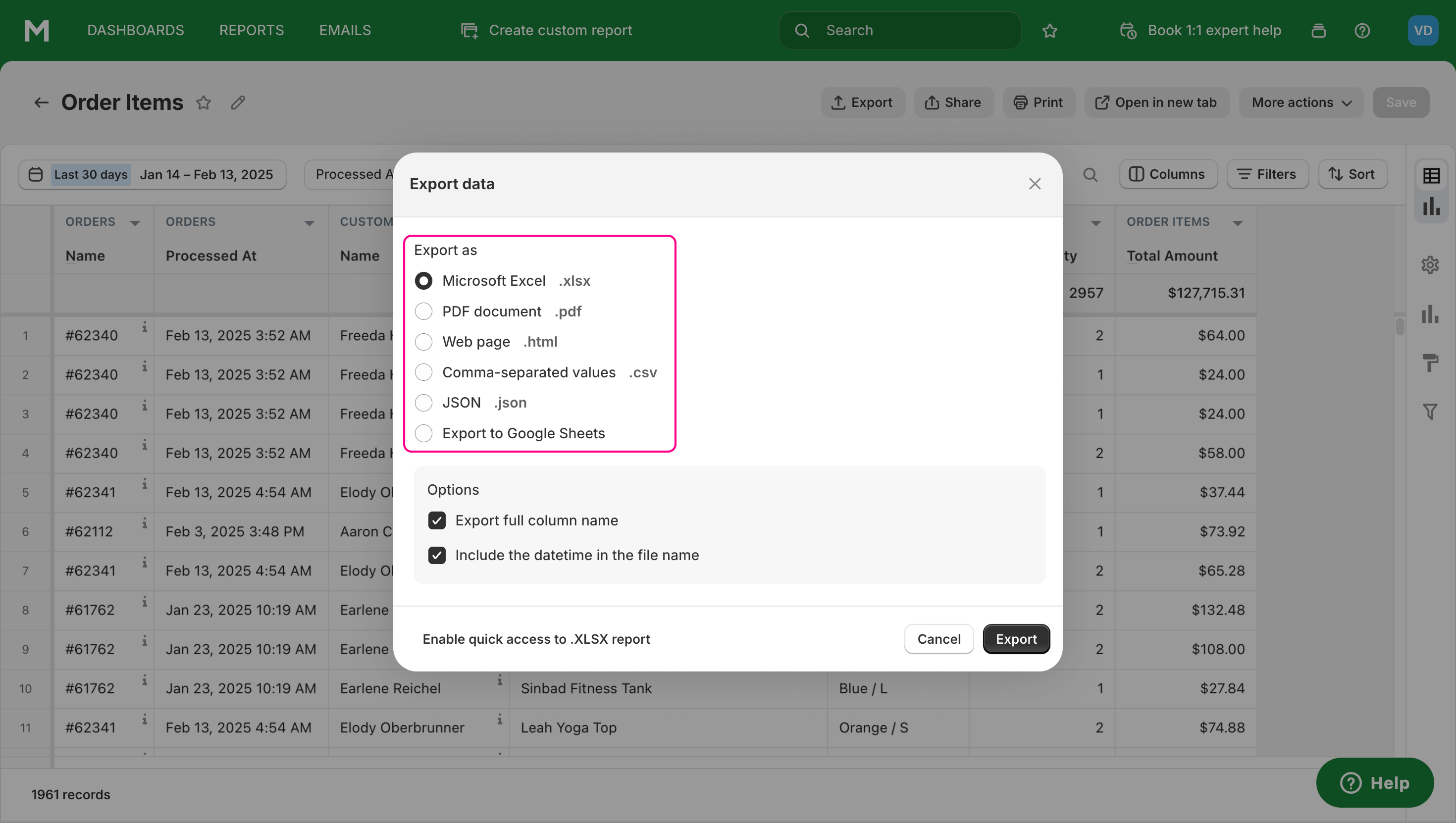Screen dimensions: 1456x823
Task: Click the pencil edit icon beside Order Items
Action: click(238, 103)
